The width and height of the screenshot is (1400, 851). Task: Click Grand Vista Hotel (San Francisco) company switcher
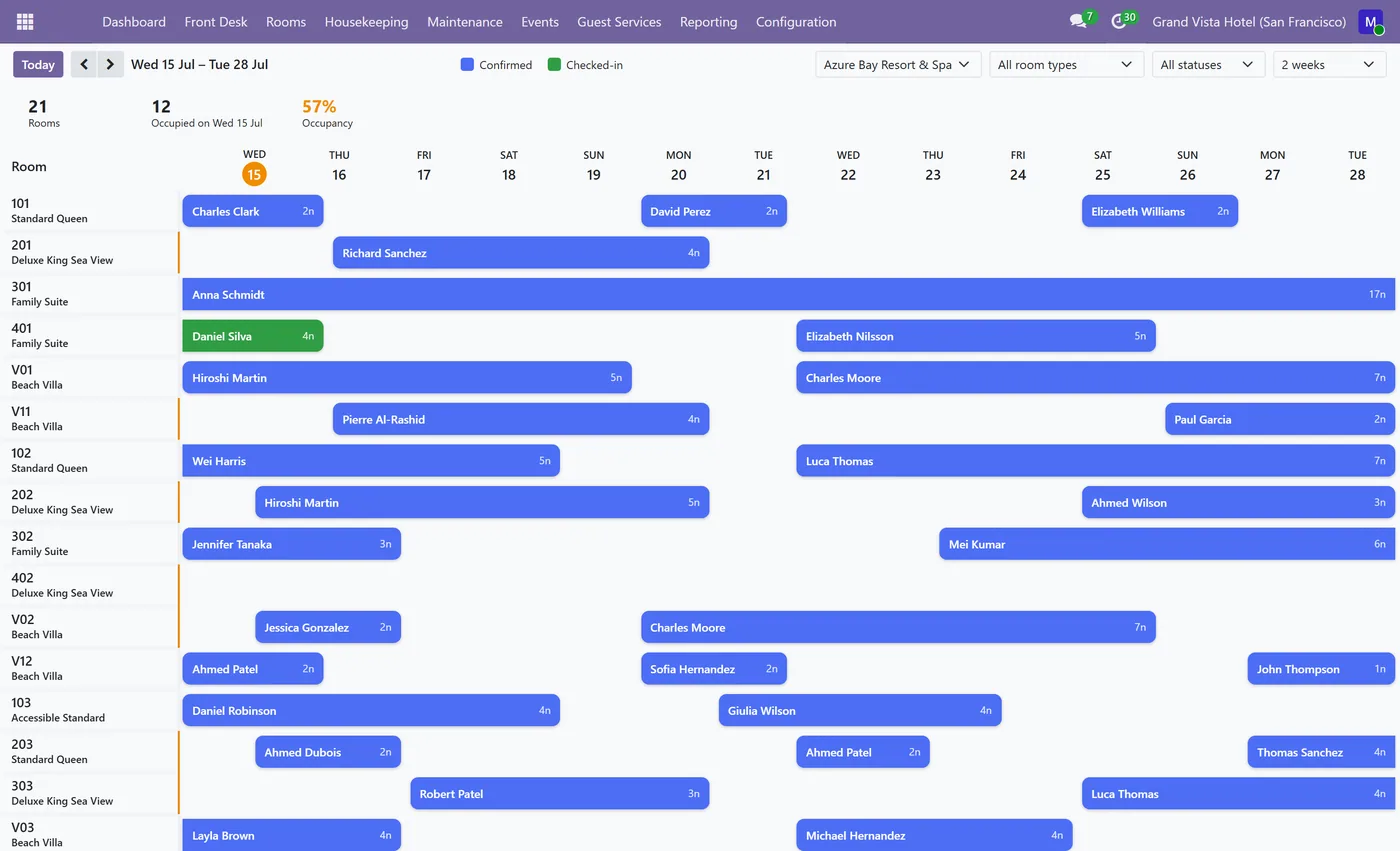click(1249, 21)
